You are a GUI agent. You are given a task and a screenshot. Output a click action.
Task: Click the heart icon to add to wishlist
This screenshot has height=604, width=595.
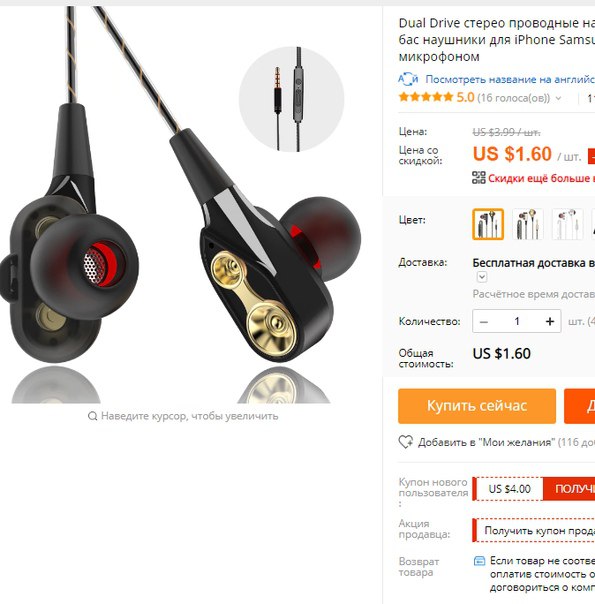click(x=406, y=442)
